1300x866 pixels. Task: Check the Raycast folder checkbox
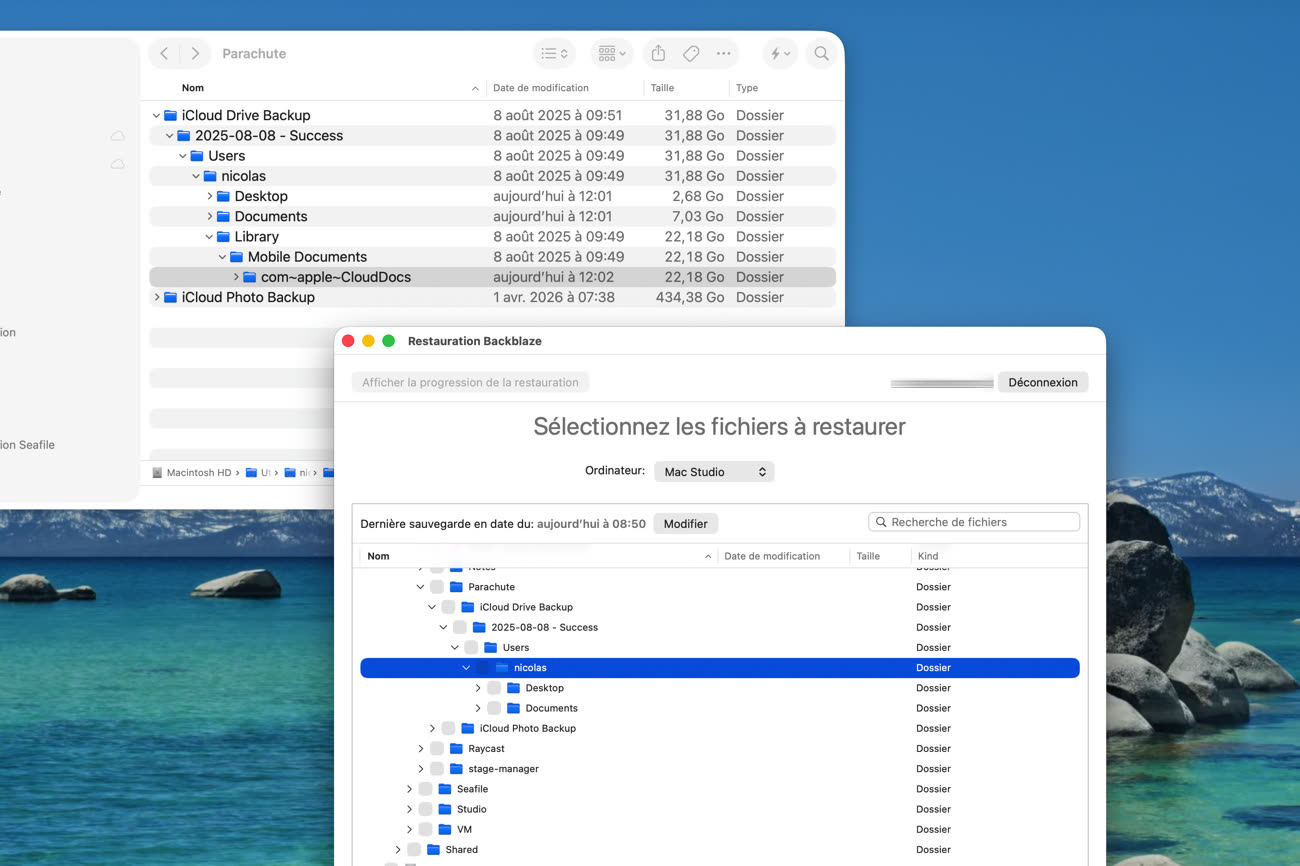[437, 748]
